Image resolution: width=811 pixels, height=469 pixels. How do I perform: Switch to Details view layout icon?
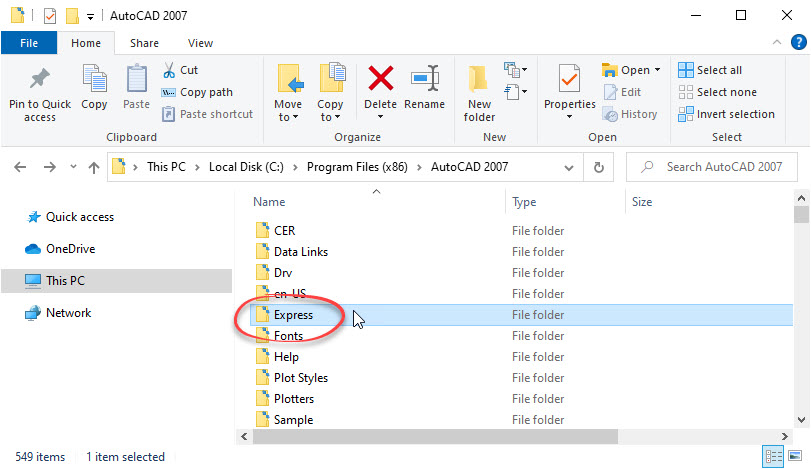[x=774, y=456]
